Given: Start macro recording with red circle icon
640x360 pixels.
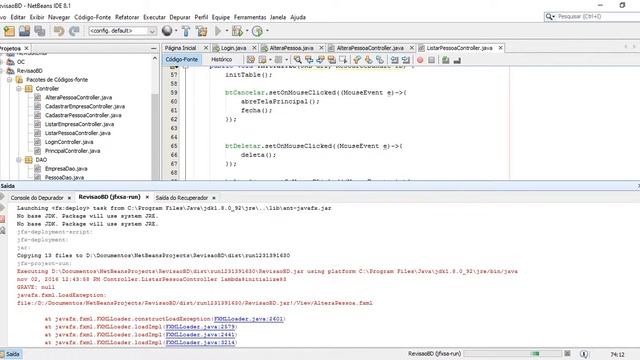Looking at the screenshot, I should click(x=420, y=60).
